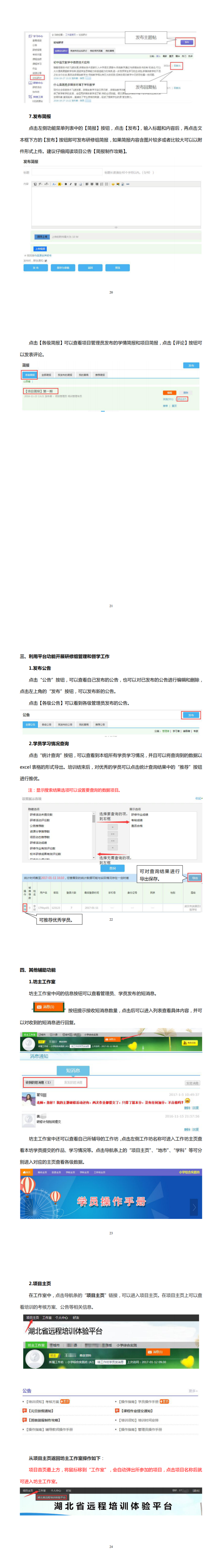
Task: Click the 评论 button on the briefing row
Action: coord(182,399)
